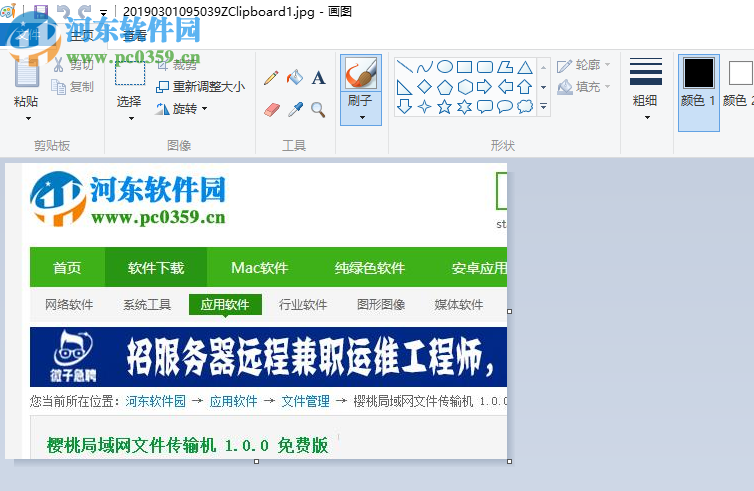Pick the Hexagon shape
This screenshot has width=754, height=491.
pos(465,87)
